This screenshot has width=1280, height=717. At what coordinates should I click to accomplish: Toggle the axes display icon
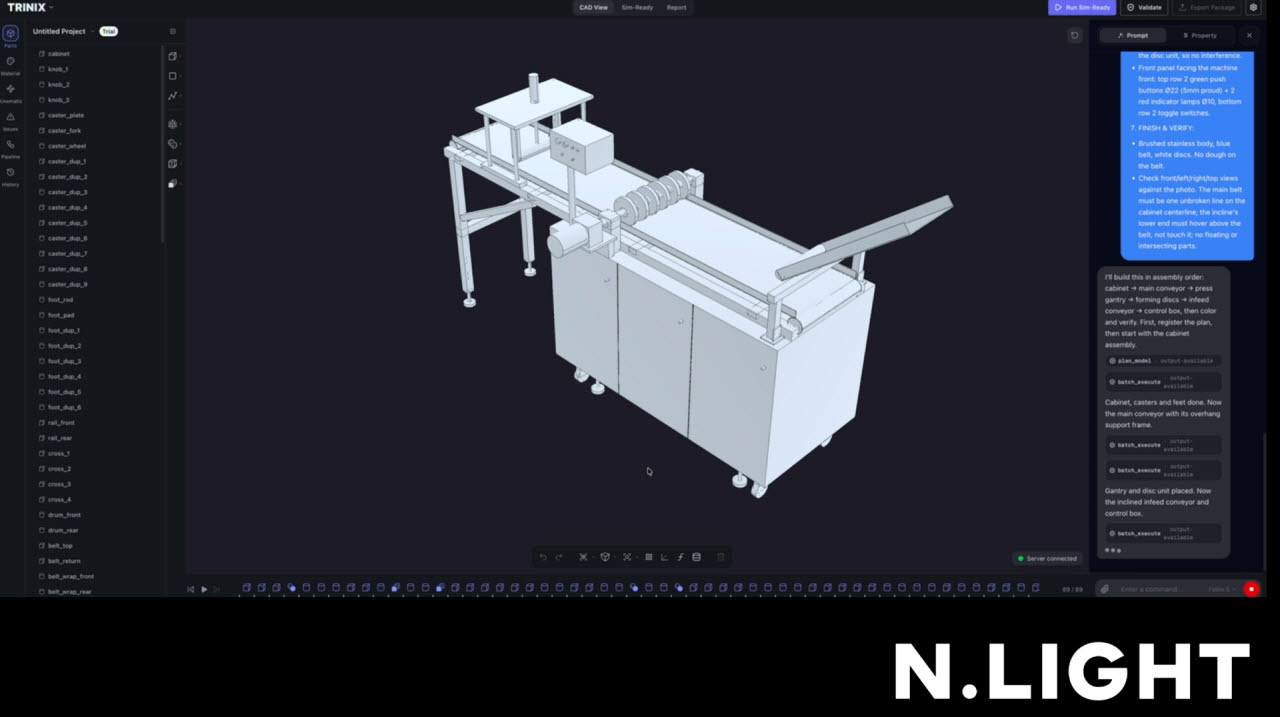tap(665, 557)
